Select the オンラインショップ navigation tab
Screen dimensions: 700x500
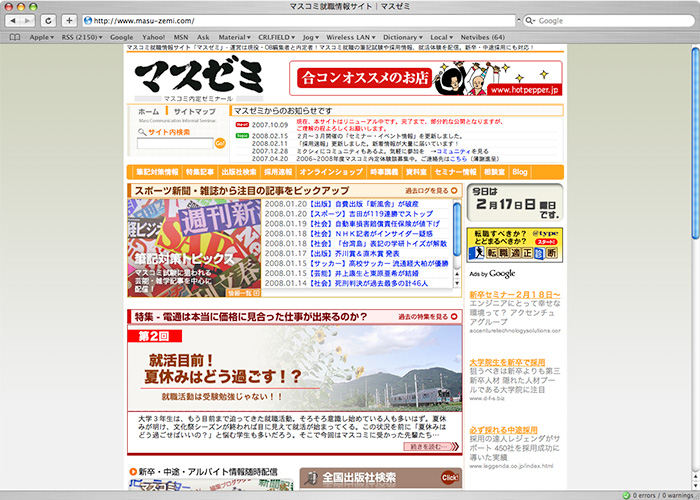click(x=331, y=172)
